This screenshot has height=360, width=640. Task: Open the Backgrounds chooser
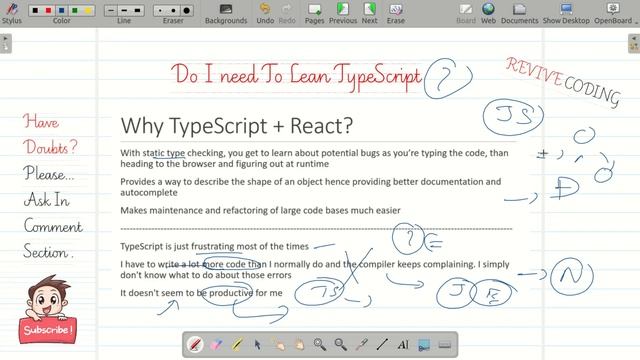(x=226, y=13)
